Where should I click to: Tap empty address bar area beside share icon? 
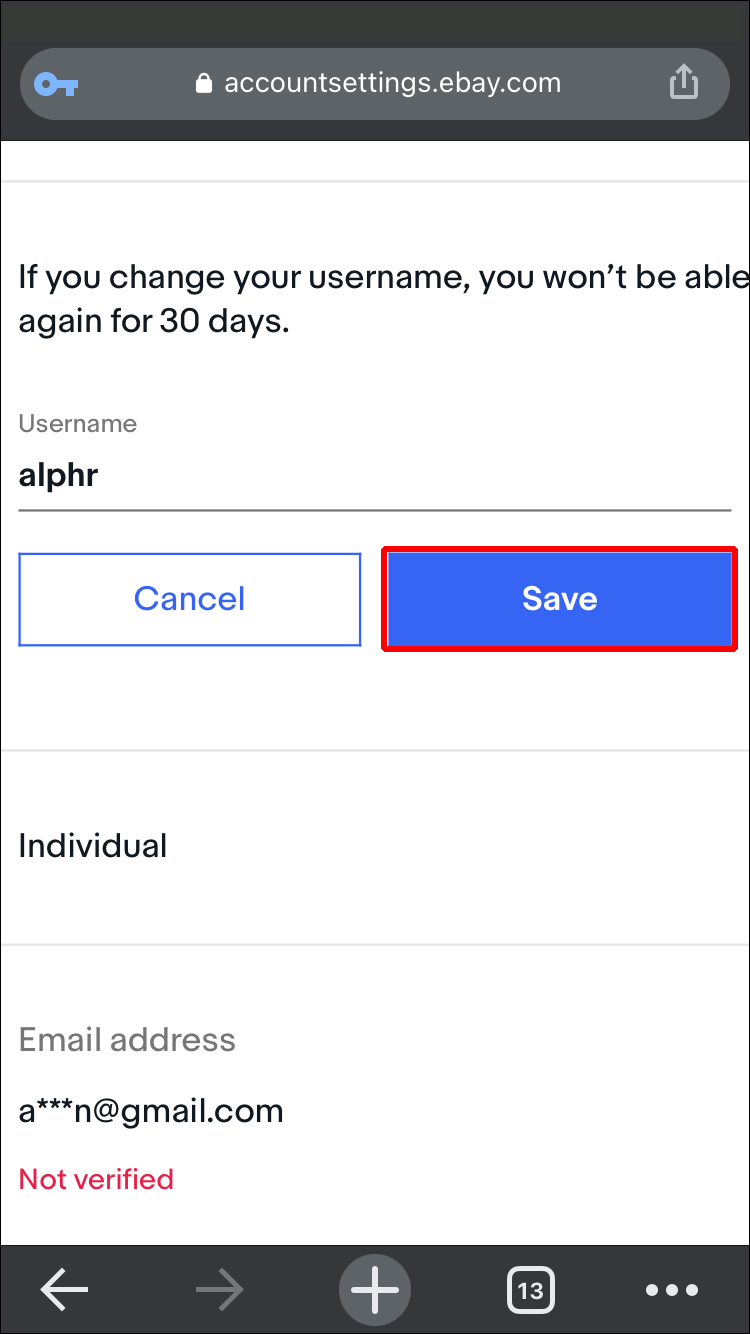coord(615,84)
